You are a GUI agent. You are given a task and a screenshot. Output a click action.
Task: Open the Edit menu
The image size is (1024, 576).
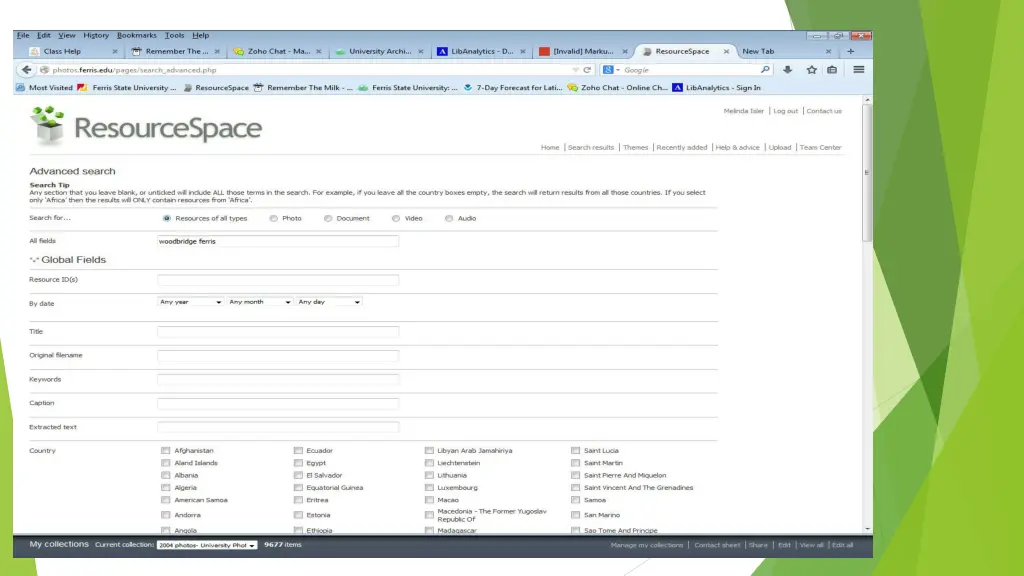[x=44, y=35]
